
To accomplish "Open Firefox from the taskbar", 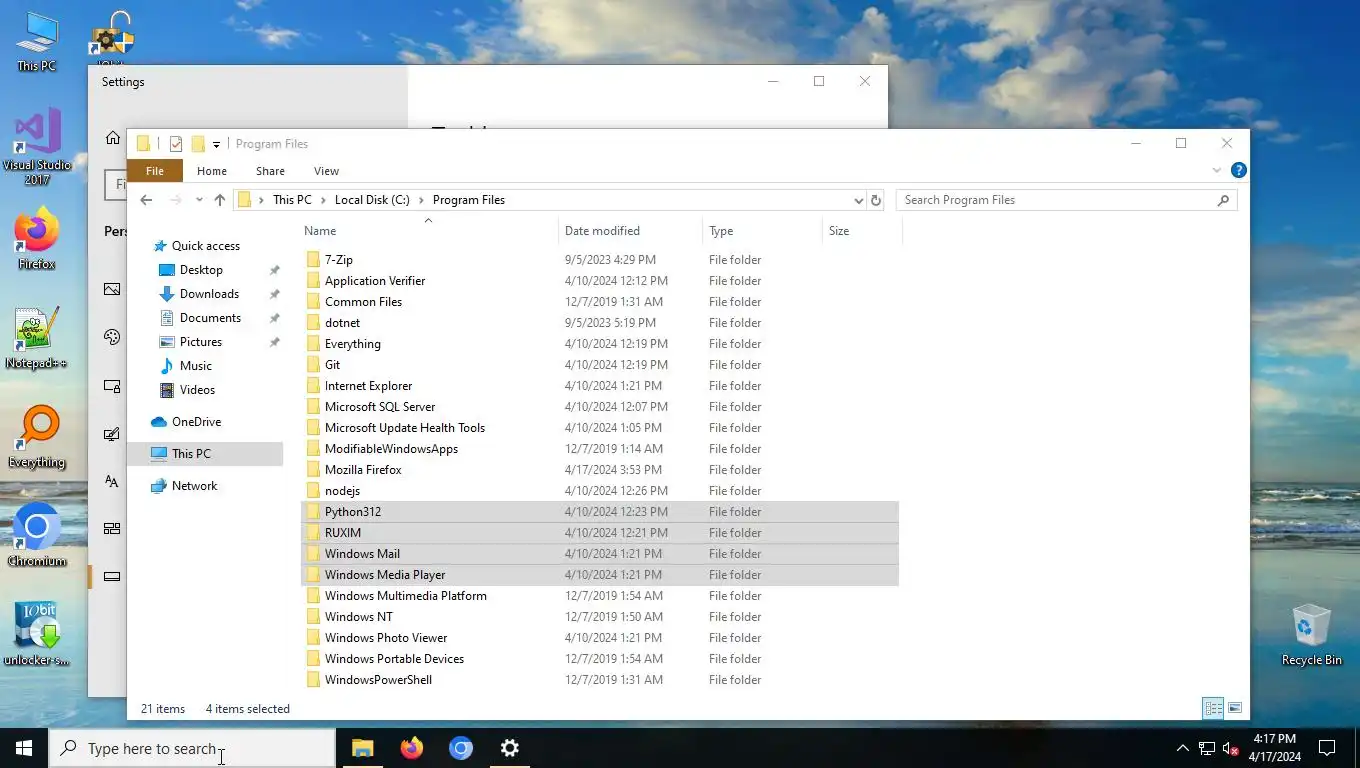I will click(x=411, y=748).
